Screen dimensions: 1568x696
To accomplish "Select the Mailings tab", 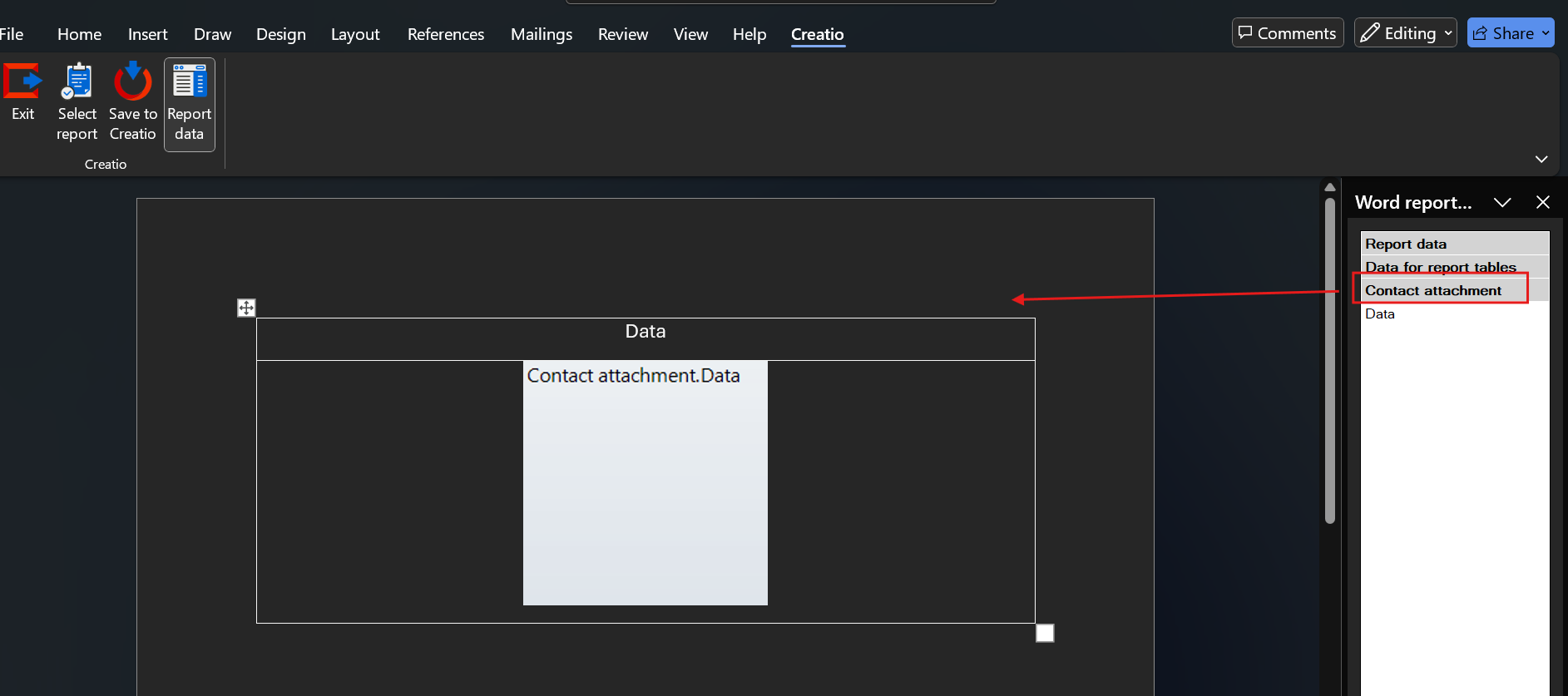I will pos(541,34).
